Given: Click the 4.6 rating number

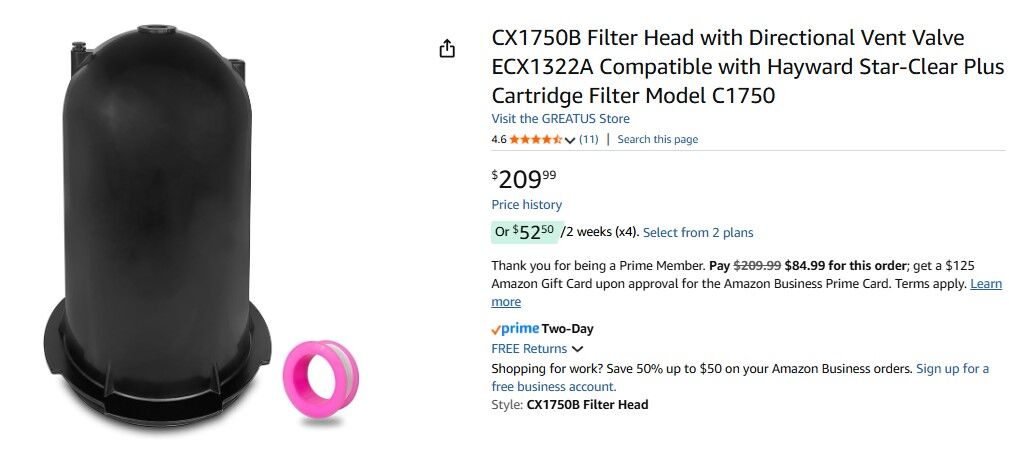Looking at the screenshot, I should 499,140.
